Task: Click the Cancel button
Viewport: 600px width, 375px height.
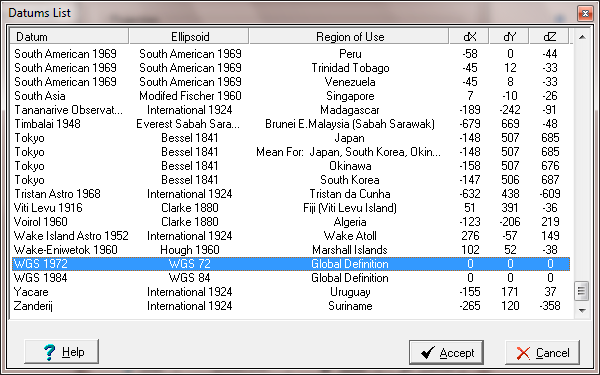Action: 542,352
